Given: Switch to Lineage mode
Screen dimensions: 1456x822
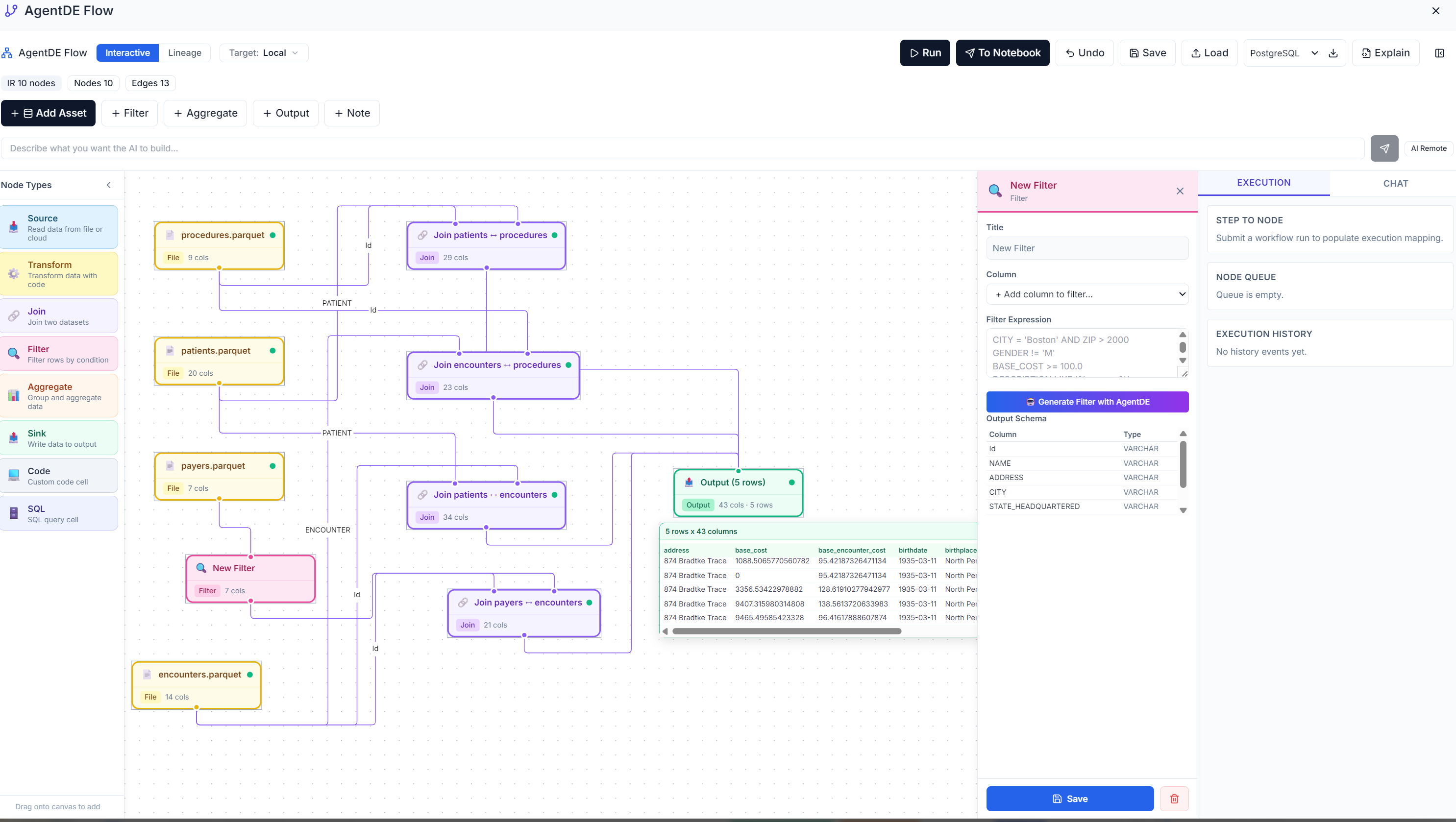Looking at the screenshot, I should [184, 52].
